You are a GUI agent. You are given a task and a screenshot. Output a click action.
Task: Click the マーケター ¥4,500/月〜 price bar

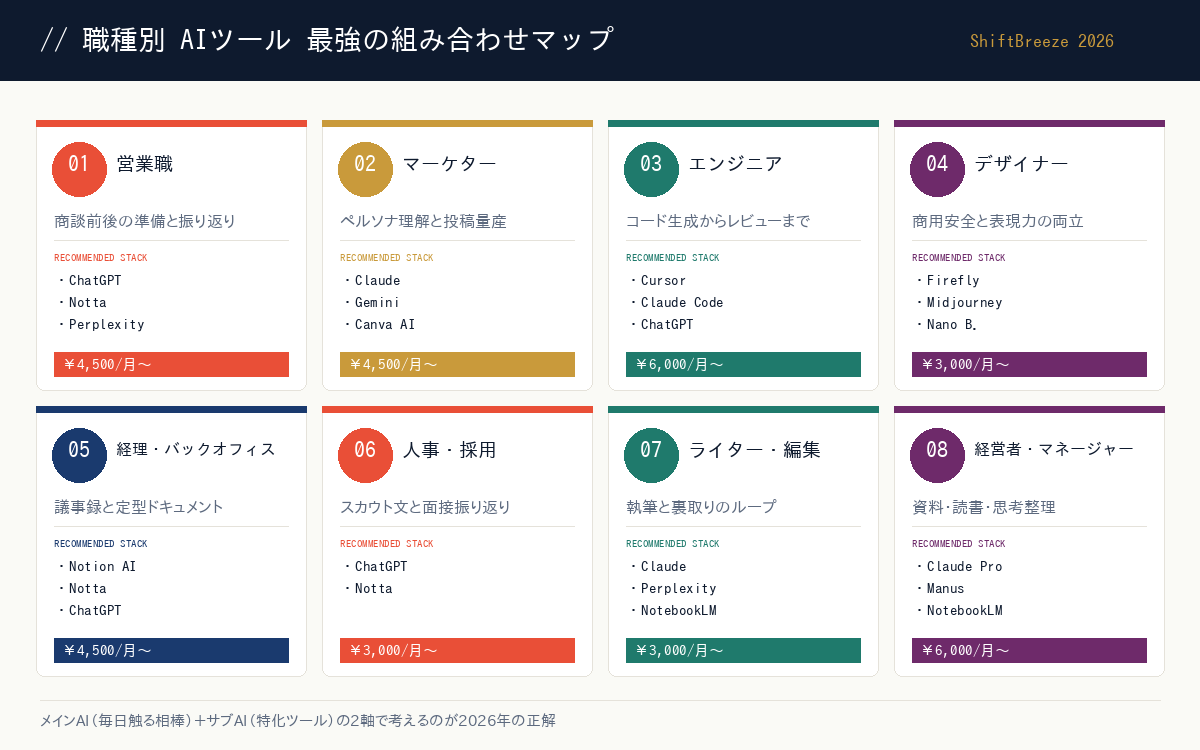click(457, 364)
